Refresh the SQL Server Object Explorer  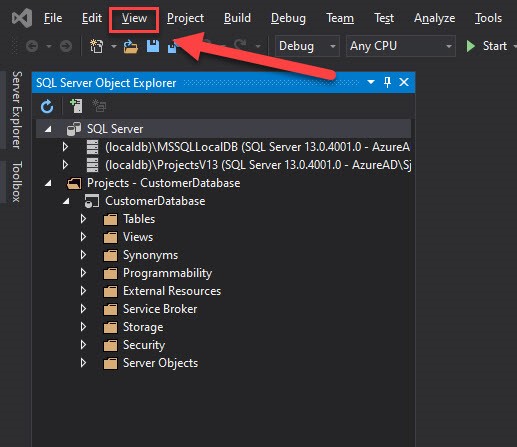[47, 107]
